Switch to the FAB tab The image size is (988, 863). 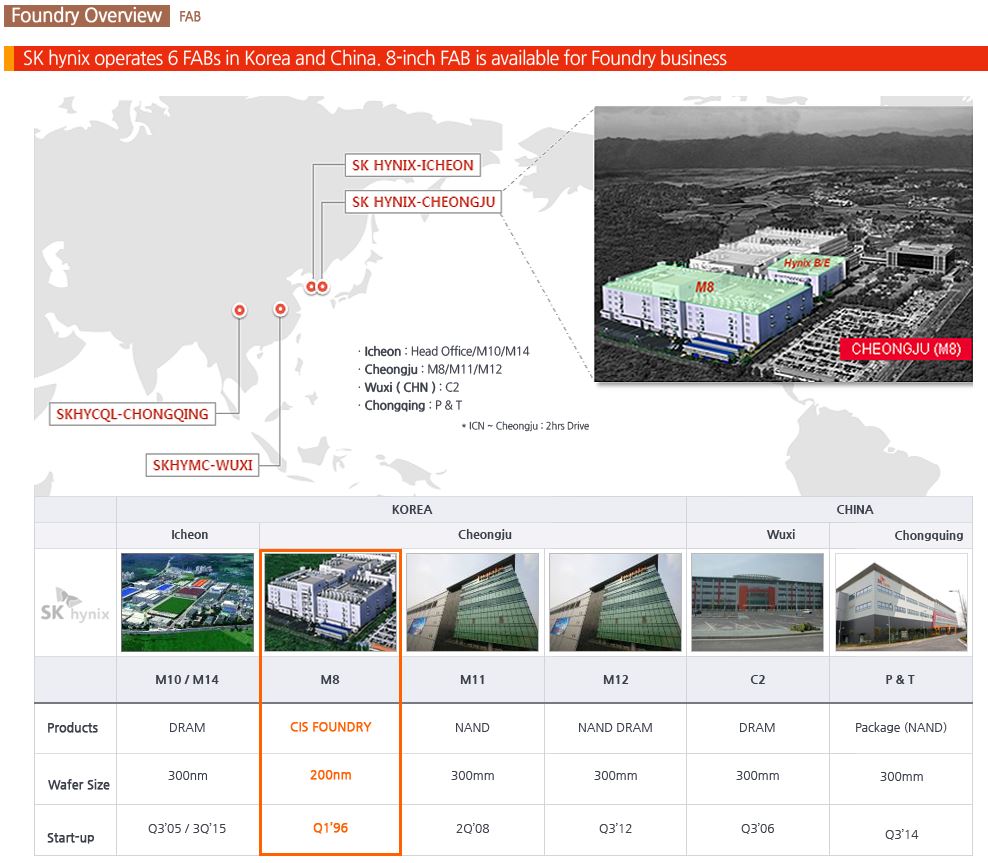click(x=190, y=17)
